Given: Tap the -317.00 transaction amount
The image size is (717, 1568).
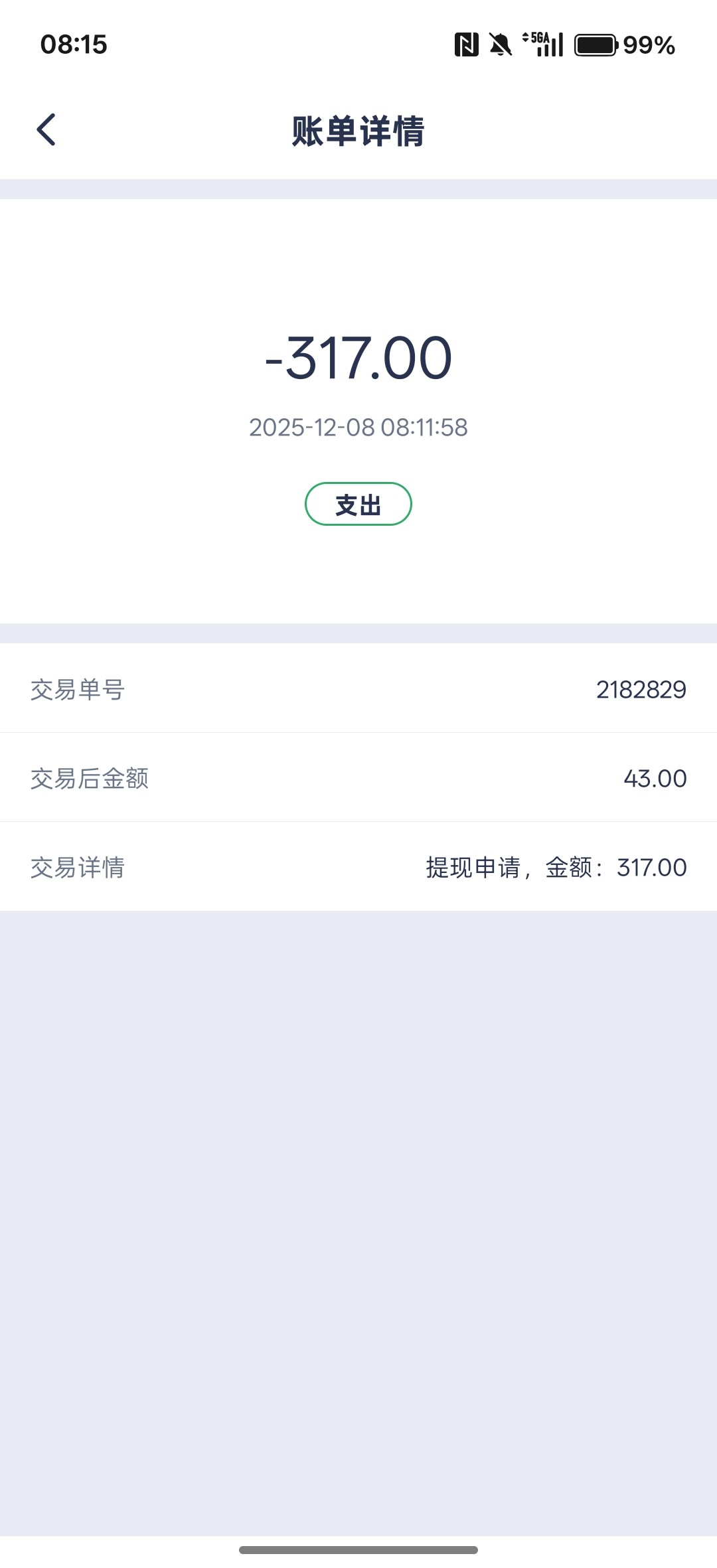Looking at the screenshot, I should (358, 358).
